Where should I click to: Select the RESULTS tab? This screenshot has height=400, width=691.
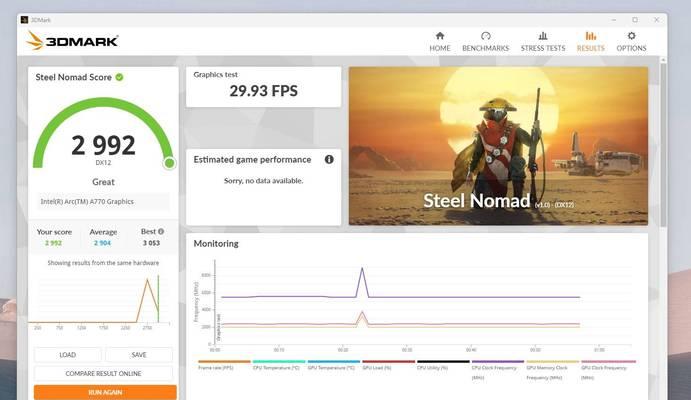click(x=591, y=42)
